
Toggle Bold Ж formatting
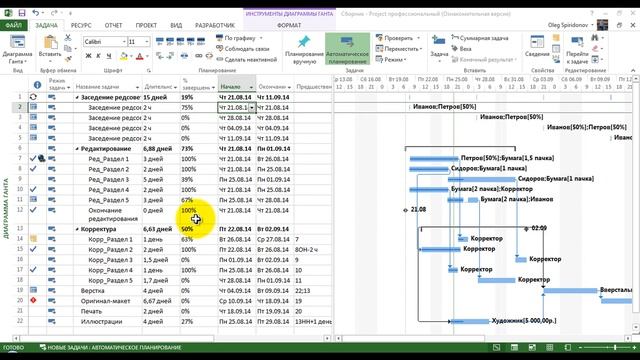pos(88,56)
